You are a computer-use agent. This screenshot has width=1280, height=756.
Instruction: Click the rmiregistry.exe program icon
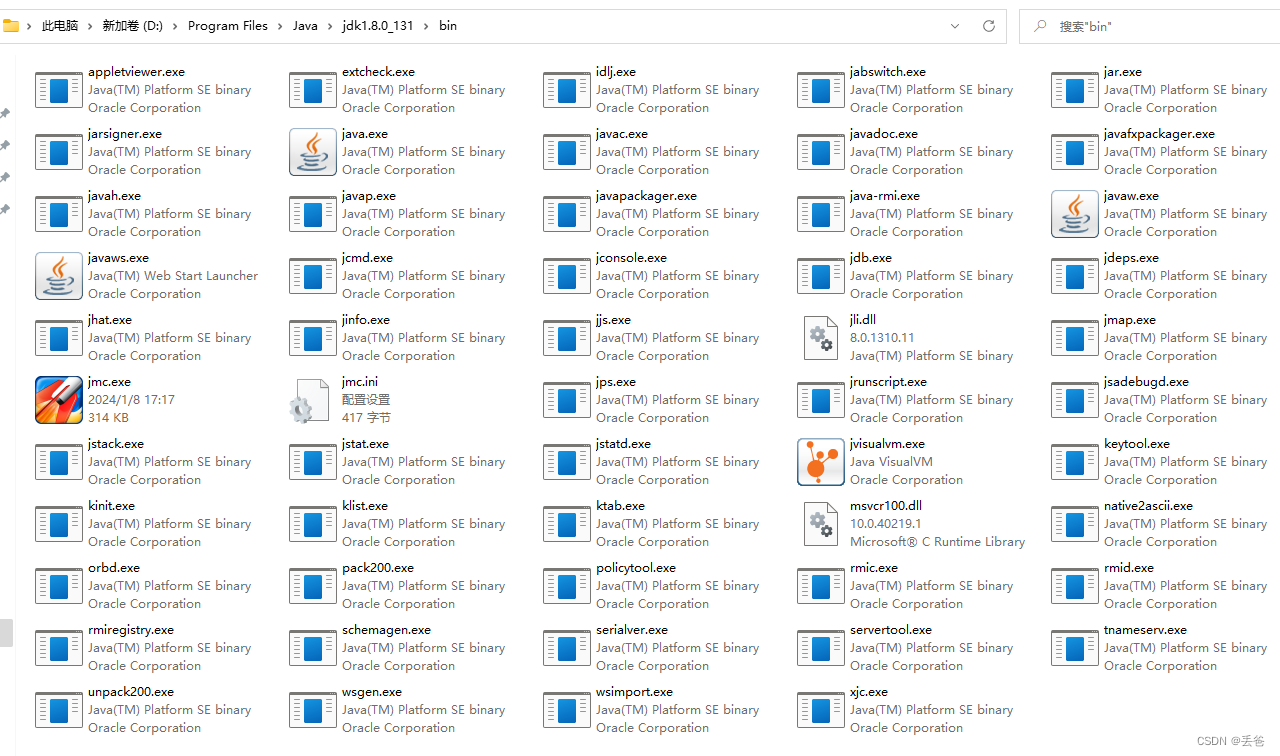59,648
